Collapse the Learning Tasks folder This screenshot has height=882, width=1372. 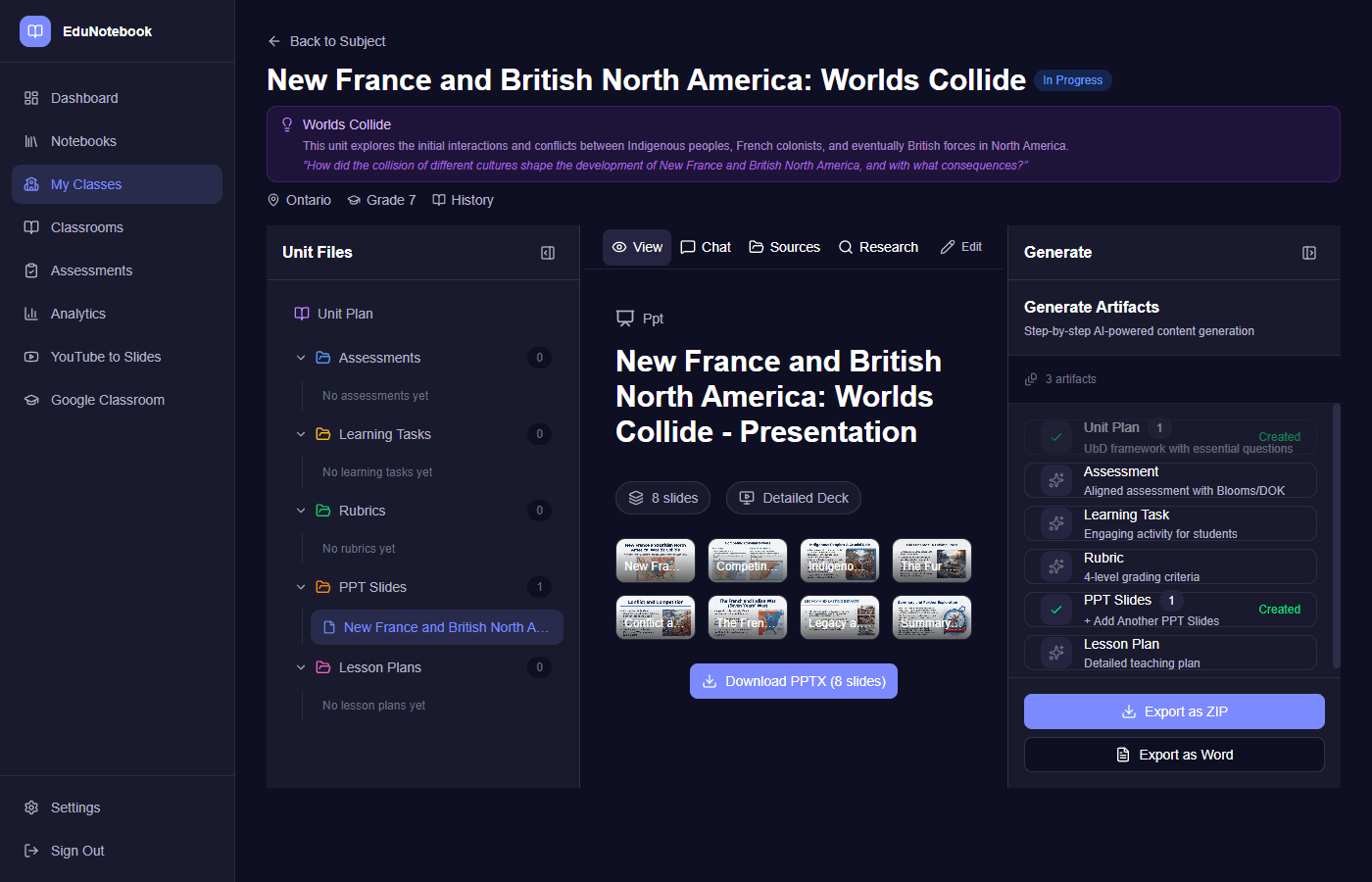[x=301, y=434]
